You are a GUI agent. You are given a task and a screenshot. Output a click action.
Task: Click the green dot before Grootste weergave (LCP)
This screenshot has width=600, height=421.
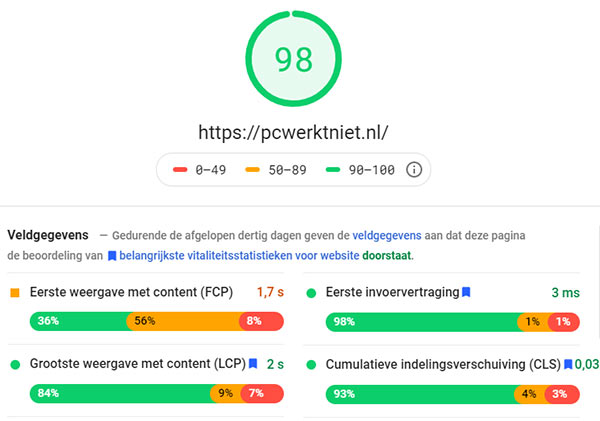15,364
